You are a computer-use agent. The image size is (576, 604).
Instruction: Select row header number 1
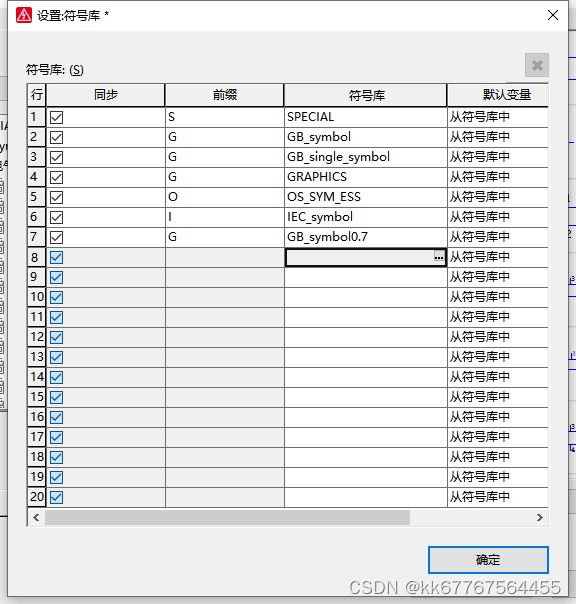(37, 117)
